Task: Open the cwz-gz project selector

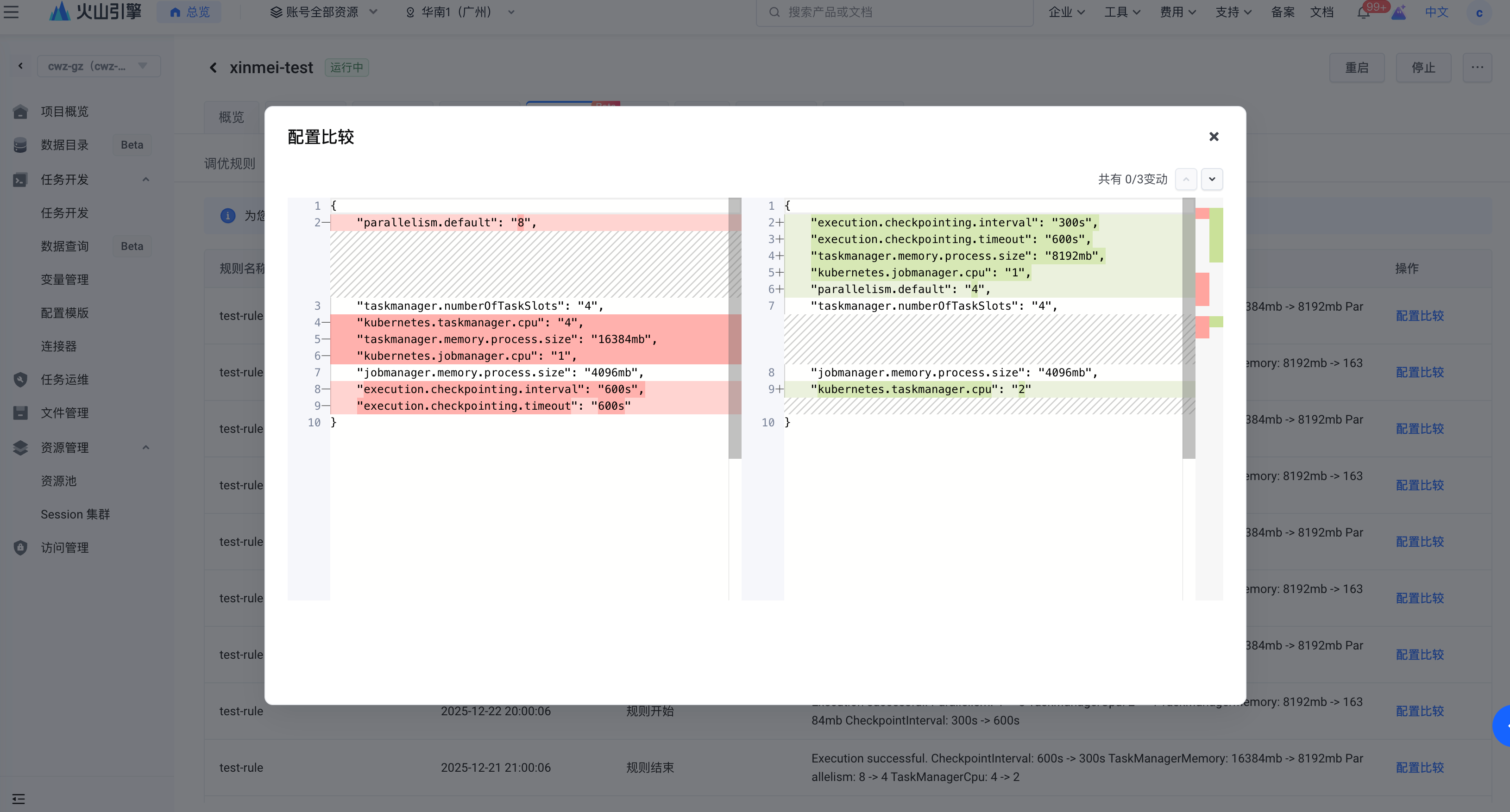Action: pos(99,66)
